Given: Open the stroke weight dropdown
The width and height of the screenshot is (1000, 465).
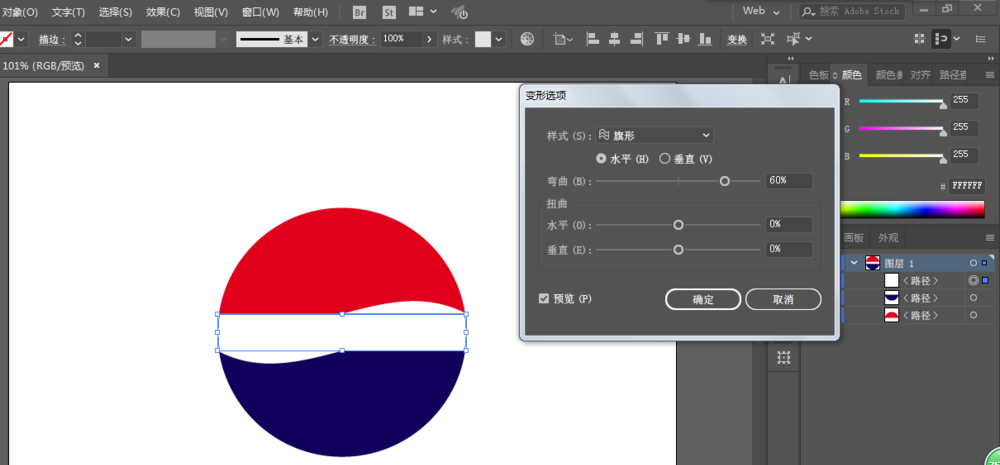Looking at the screenshot, I should pos(129,40).
